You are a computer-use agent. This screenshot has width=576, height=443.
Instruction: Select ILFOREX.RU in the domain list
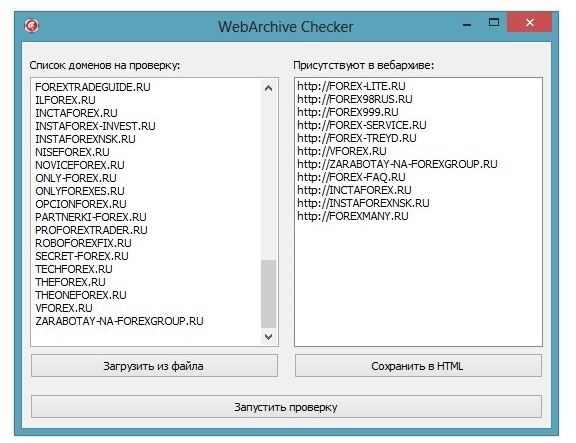[x=65, y=100]
